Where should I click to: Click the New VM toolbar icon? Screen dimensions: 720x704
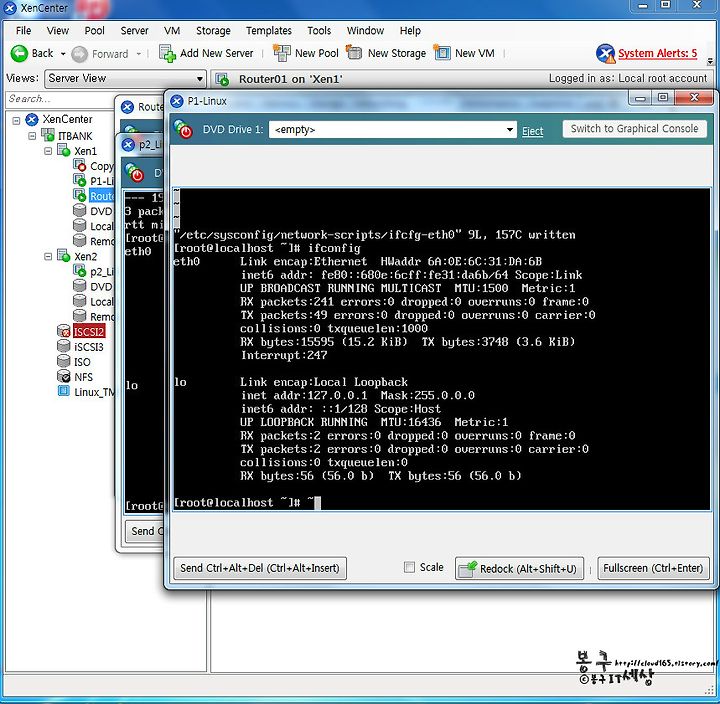442,53
